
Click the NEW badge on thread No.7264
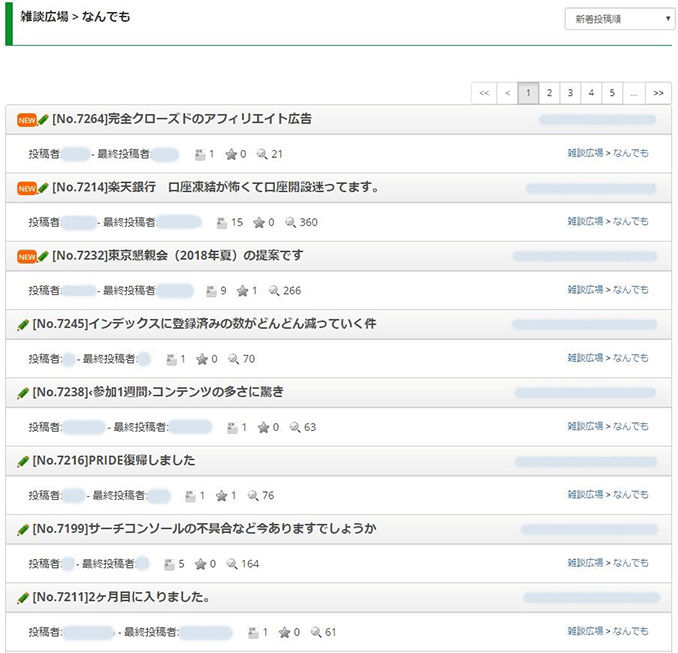tap(27, 120)
